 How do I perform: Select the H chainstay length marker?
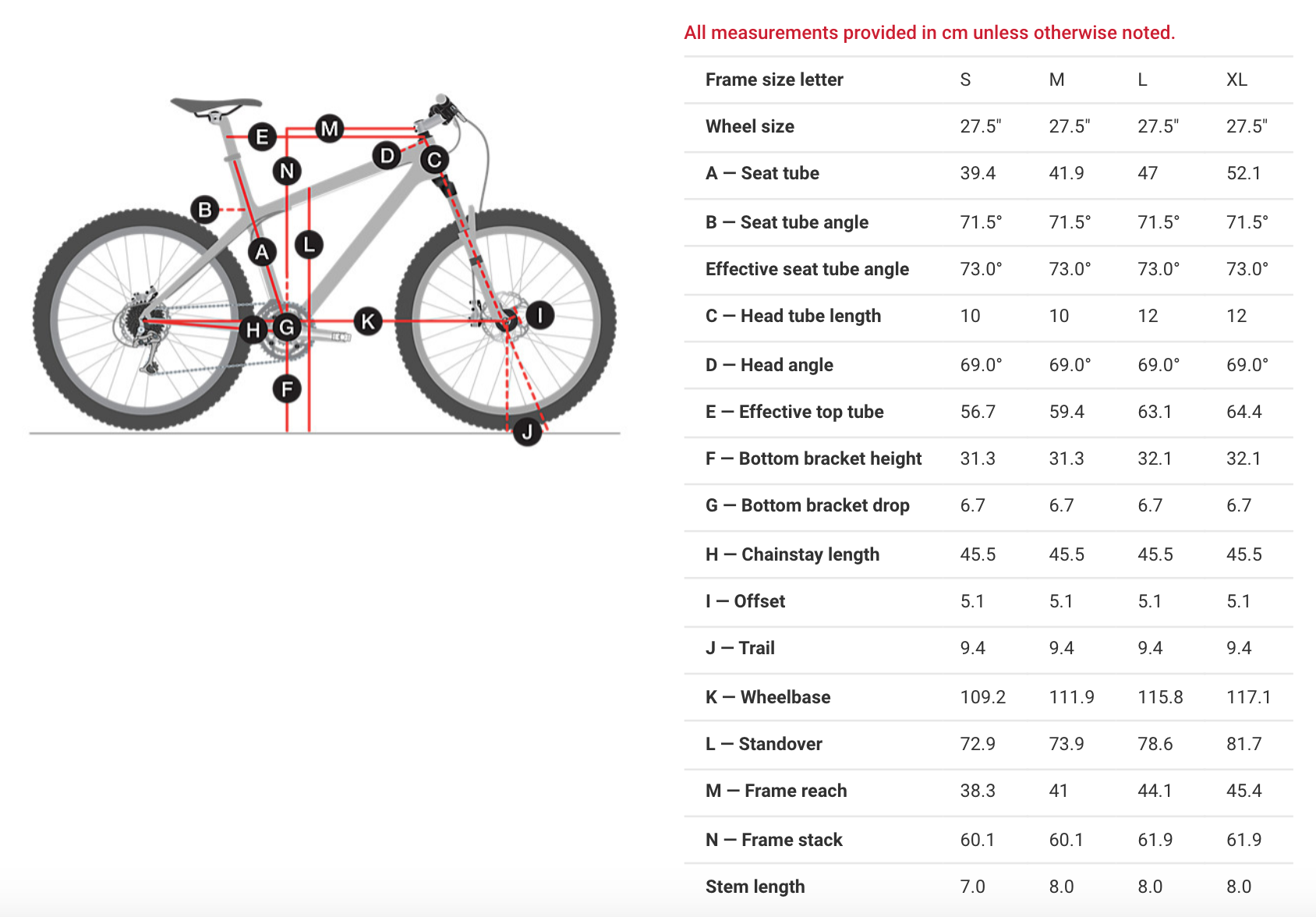click(x=253, y=330)
